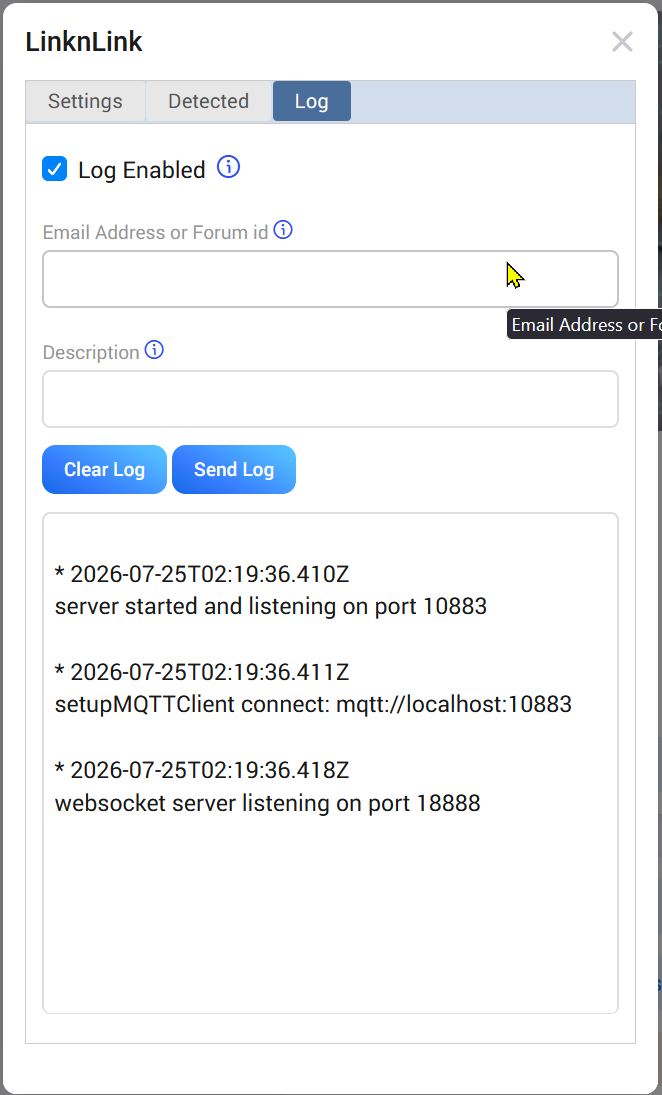Click the Send Log button
Viewport: 662px width, 1095px height.
pyautogui.click(x=234, y=469)
